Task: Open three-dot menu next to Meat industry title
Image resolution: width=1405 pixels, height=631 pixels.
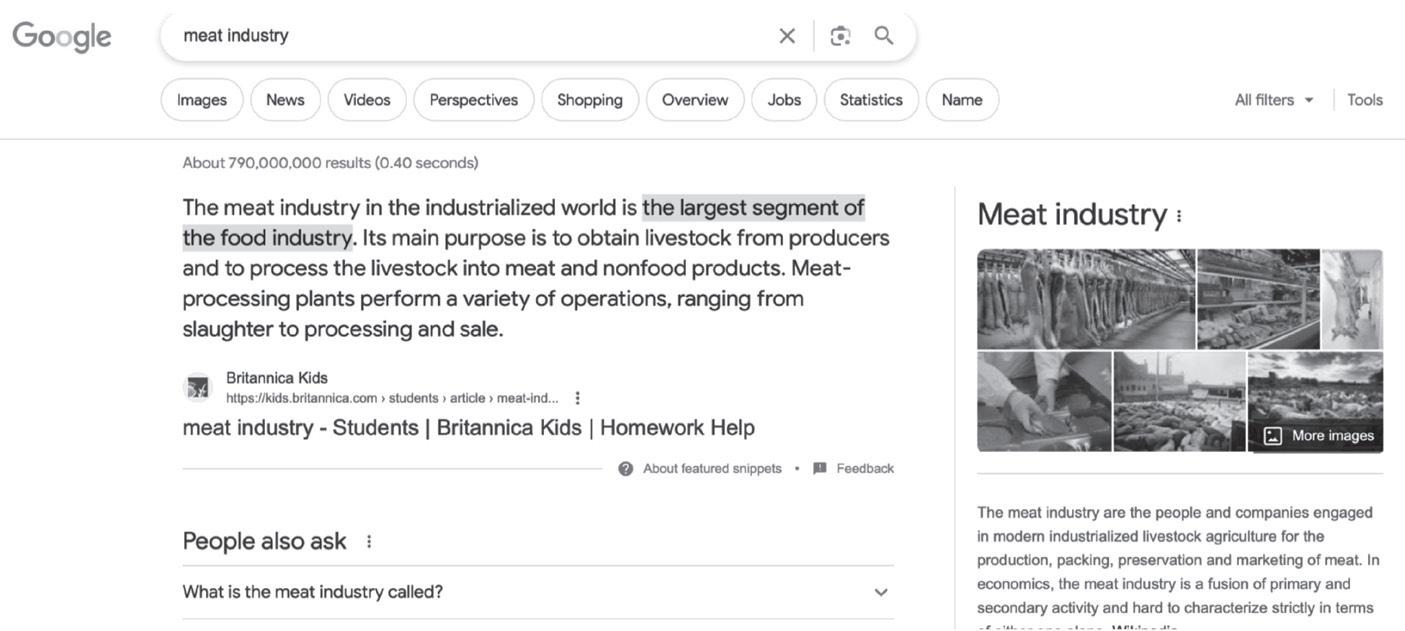Action: coord(1179,216)
